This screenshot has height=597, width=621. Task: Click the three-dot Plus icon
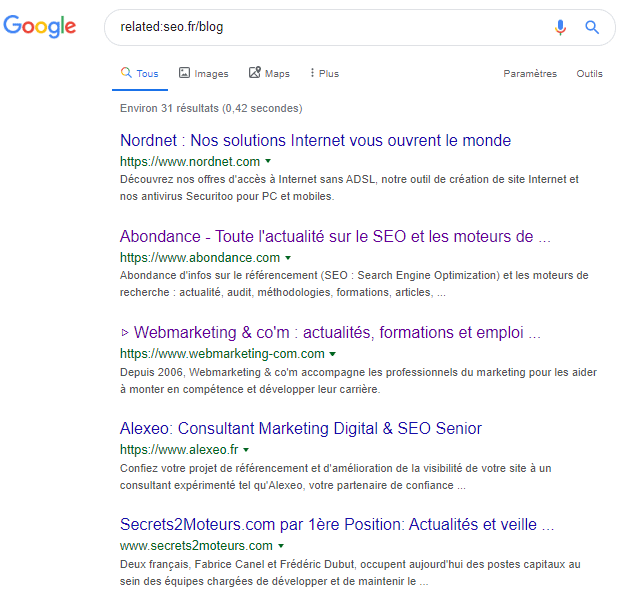[312, 73]
